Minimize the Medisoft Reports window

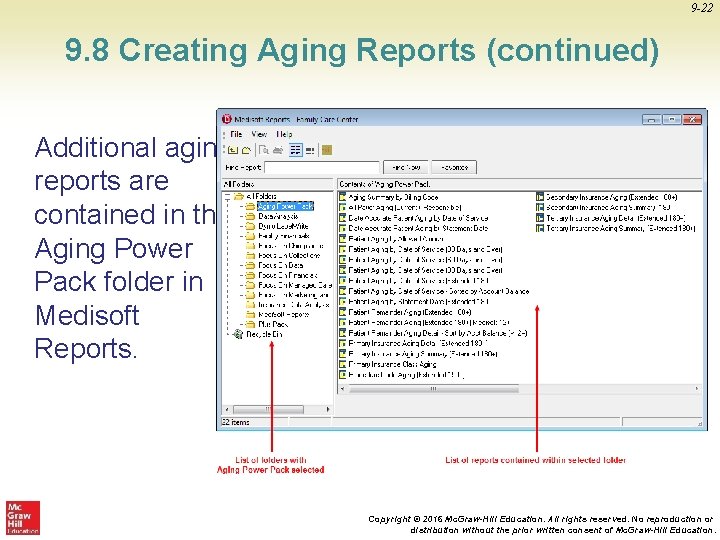tap(651, 119)
